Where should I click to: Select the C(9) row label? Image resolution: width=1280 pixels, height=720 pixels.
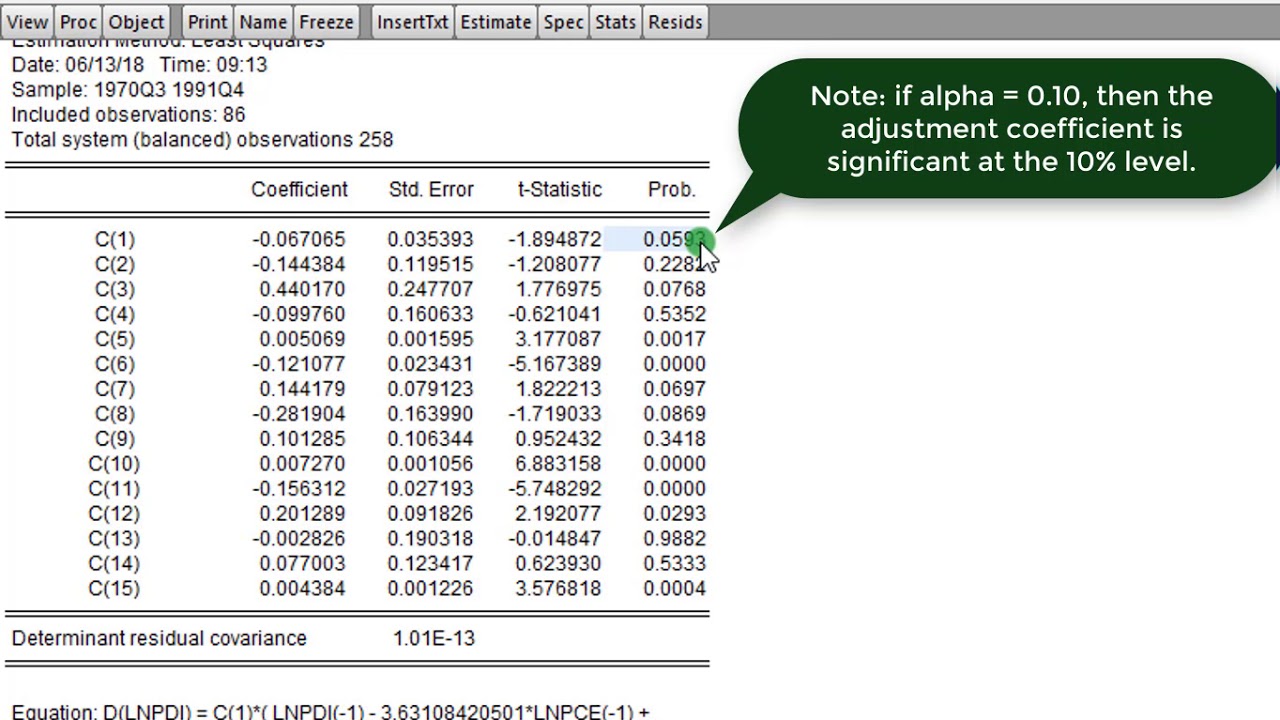click(115, 440)
